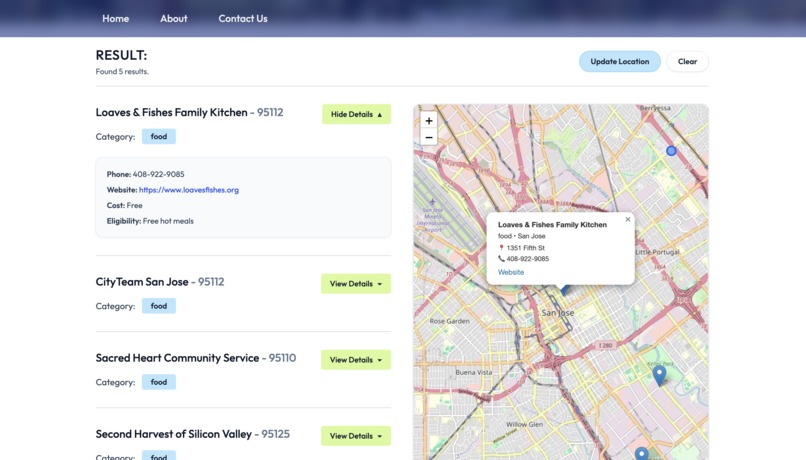The width and height of the screenshot is (806, 460).
Task: Select Second Harvest of Silicon Valley title
Action: tap(174, 434)
